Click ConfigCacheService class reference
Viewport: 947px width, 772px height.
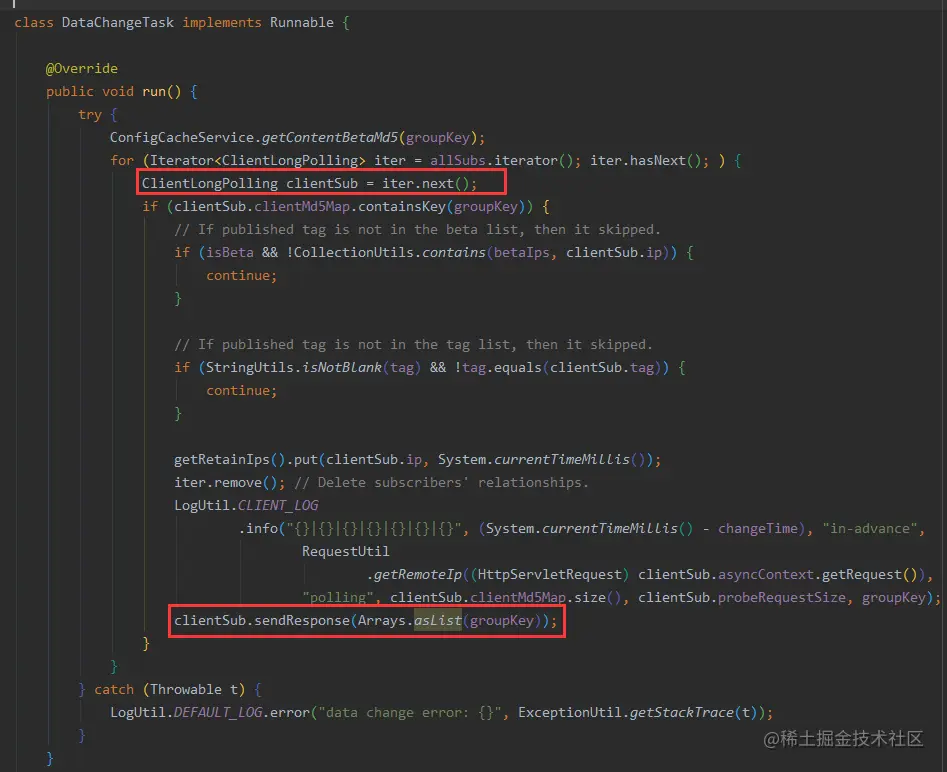182,137
